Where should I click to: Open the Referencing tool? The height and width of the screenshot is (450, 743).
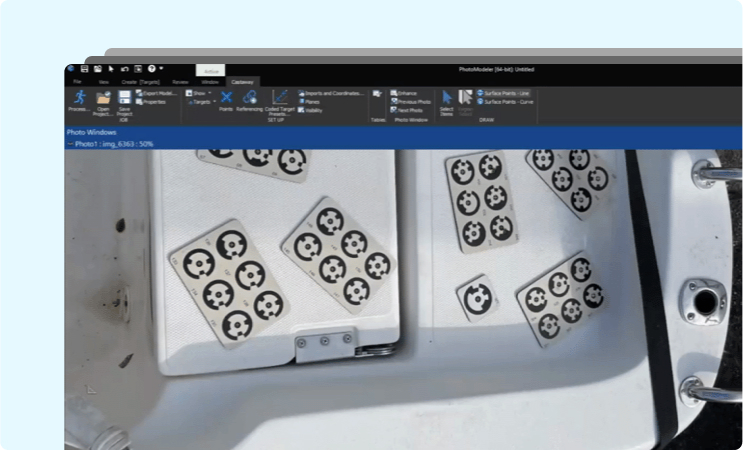249,98
